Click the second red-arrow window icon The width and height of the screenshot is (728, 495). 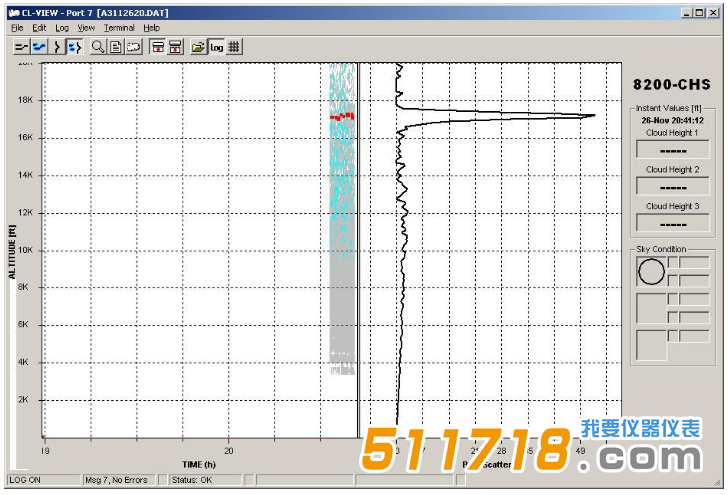click(175, 47)
